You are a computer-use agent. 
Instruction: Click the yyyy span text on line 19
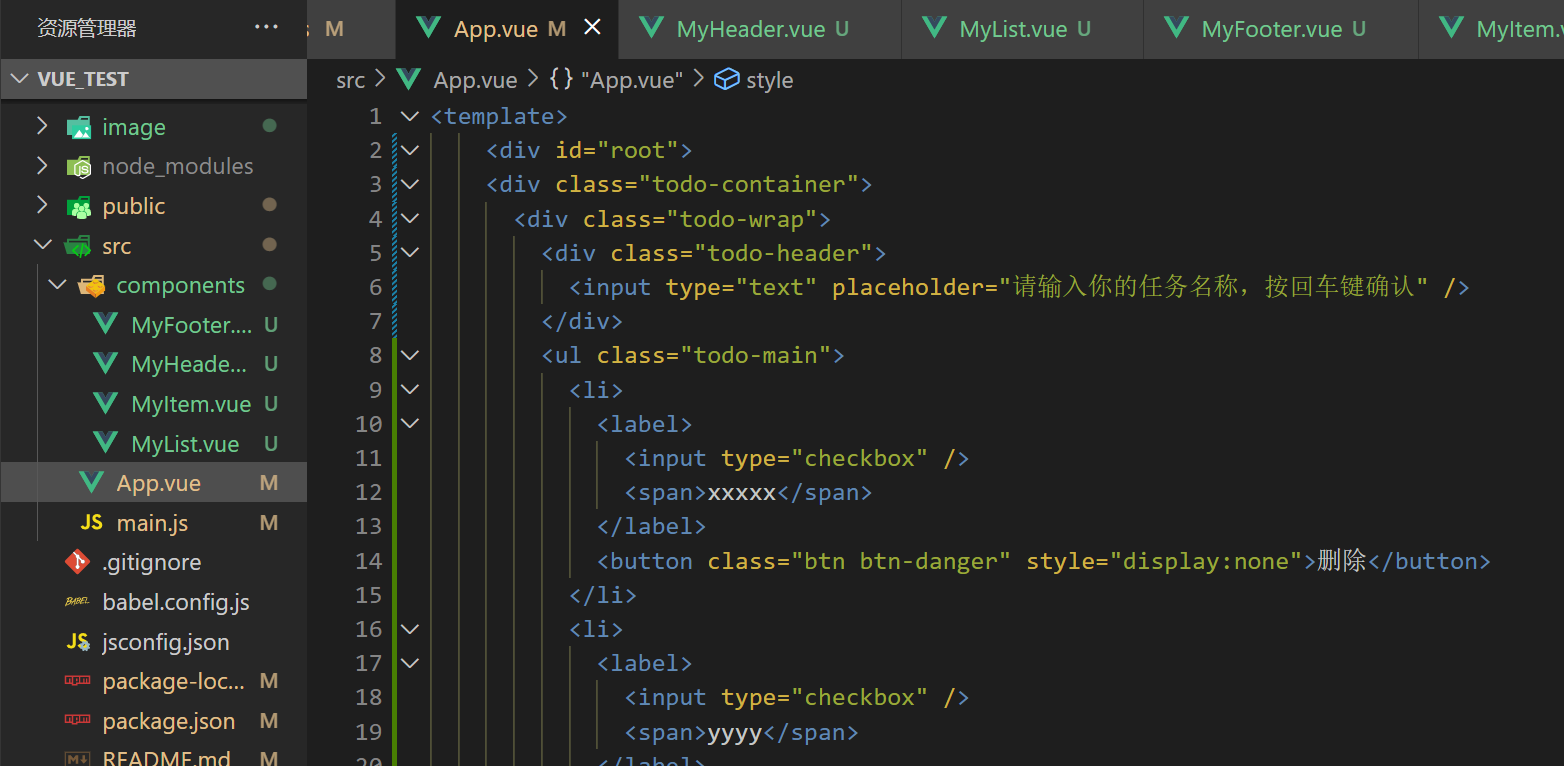pos(735,732)
